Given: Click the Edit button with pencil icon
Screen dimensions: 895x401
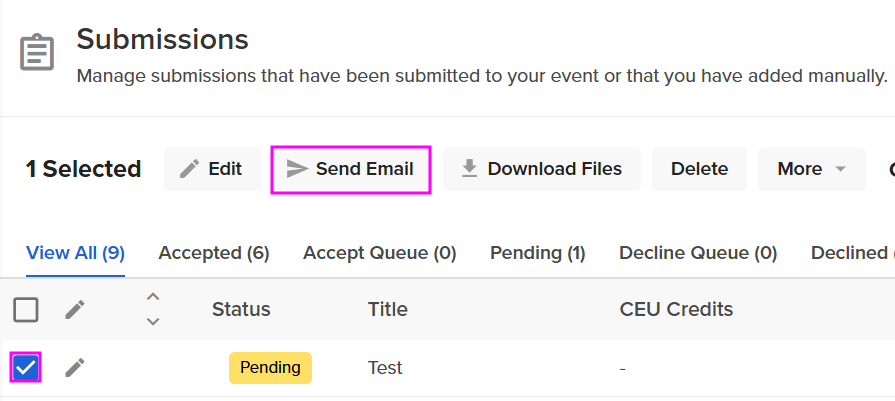Looking at the screenshot, I should pyautogui.click(x=212, y=169).
